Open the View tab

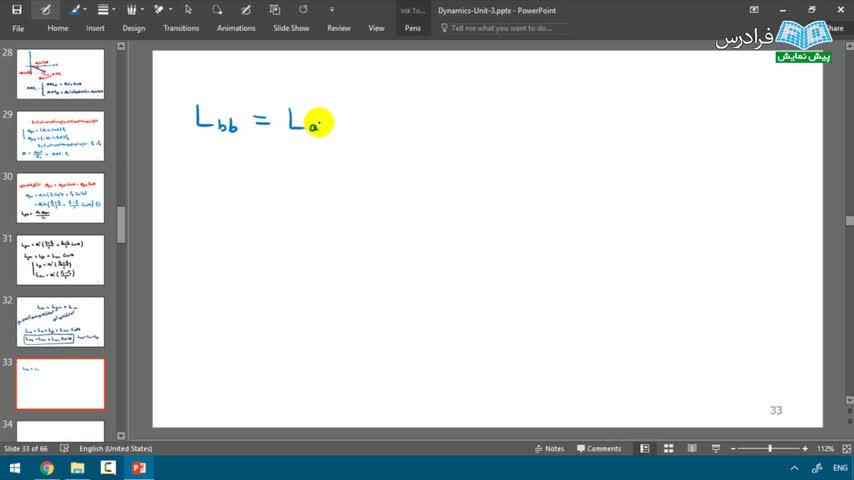pos(376,28)
